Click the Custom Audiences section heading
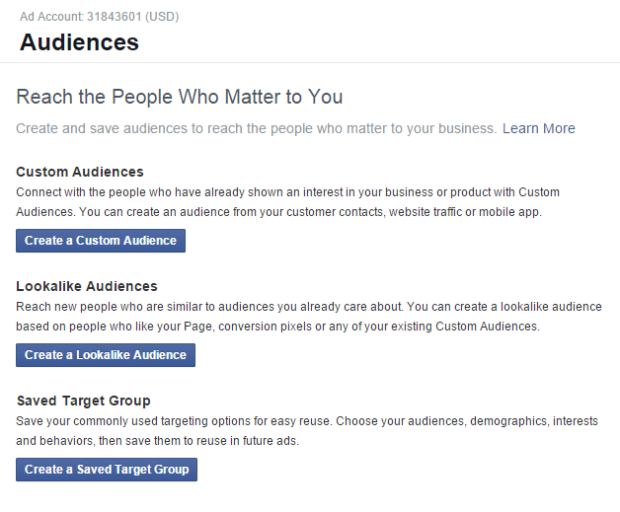 (x=80, y=172)
